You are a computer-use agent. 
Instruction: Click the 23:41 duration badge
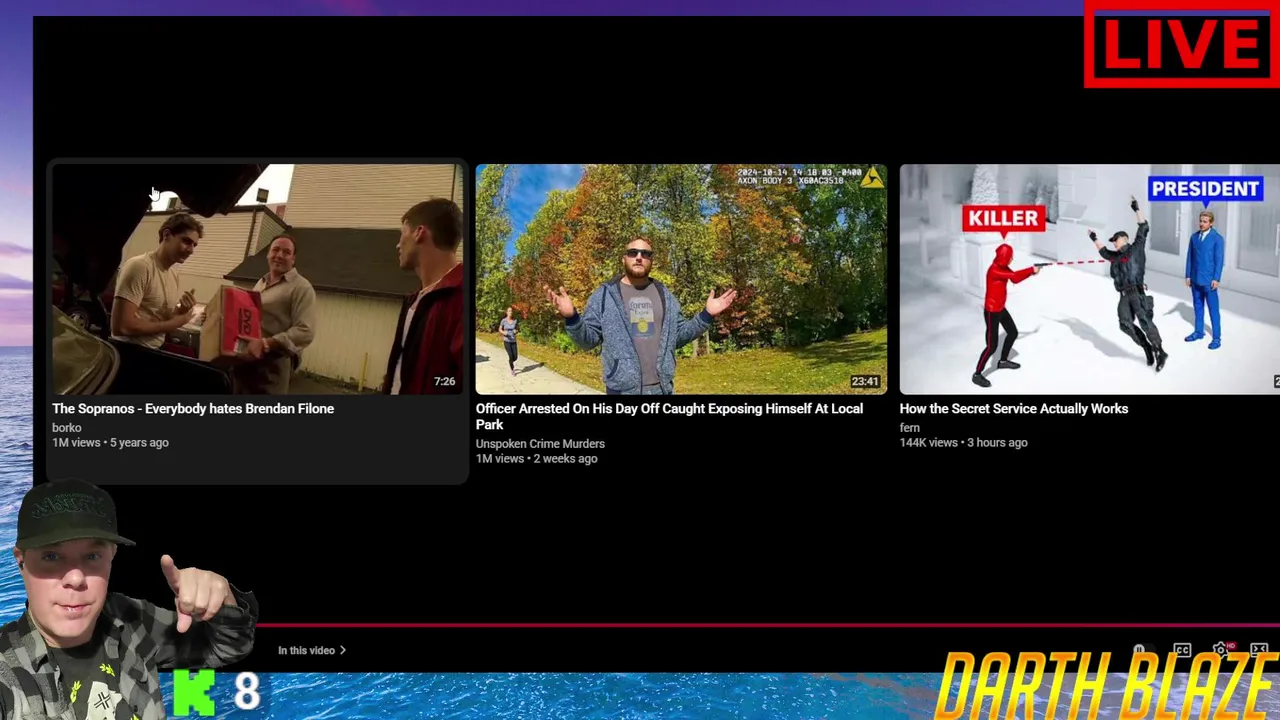pyautogui.click(x=865, y=382)
